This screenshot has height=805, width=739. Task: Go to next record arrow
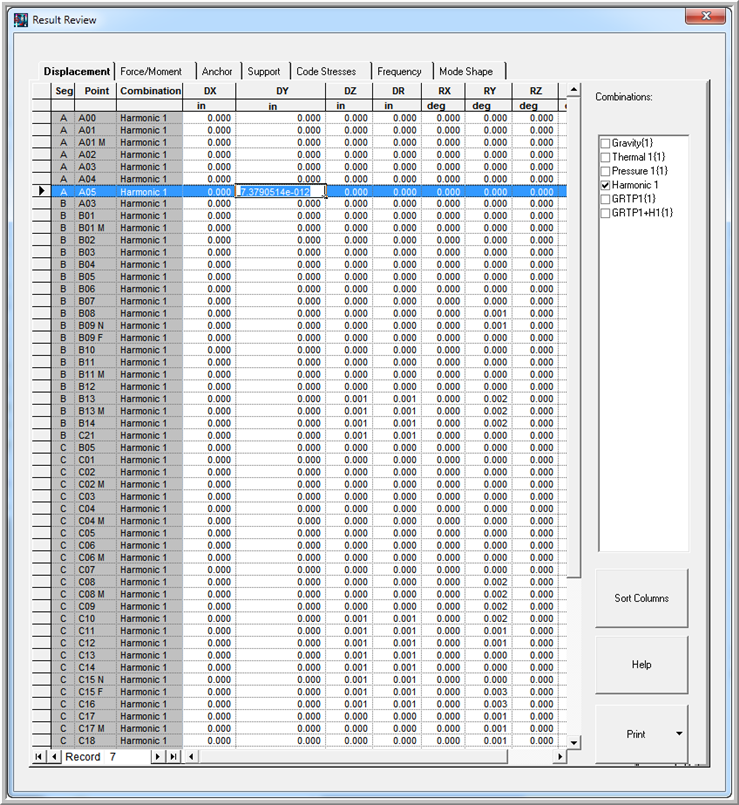[x=158, y=756]
